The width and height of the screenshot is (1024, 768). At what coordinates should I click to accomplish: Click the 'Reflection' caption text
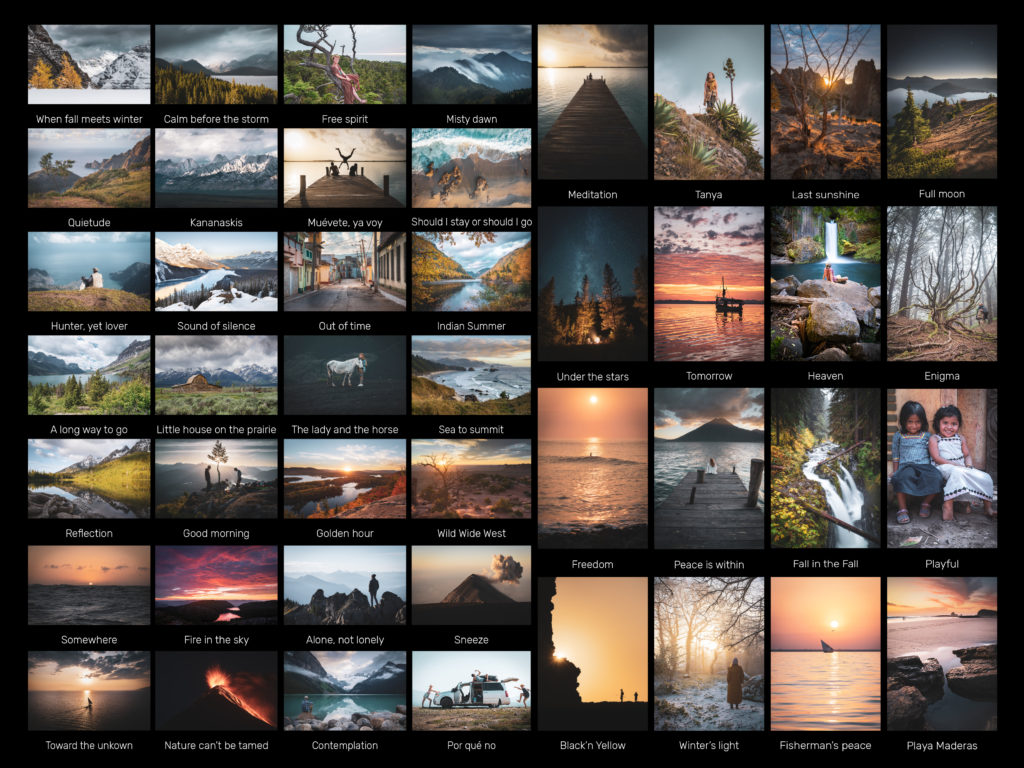(x=89, y=534)
